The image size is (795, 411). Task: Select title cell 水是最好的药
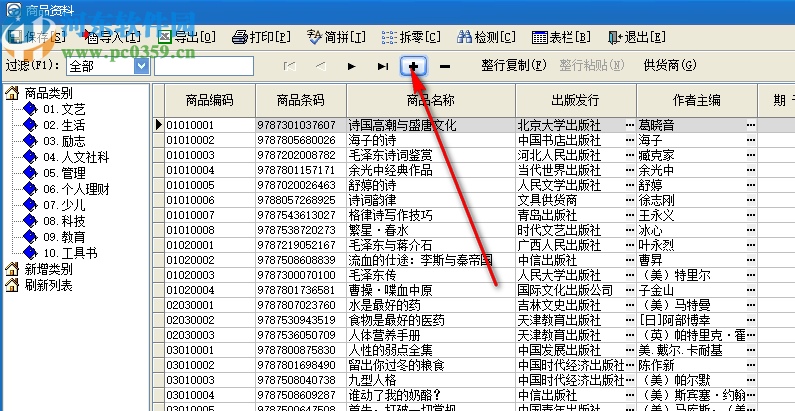[x=431, y=305]
